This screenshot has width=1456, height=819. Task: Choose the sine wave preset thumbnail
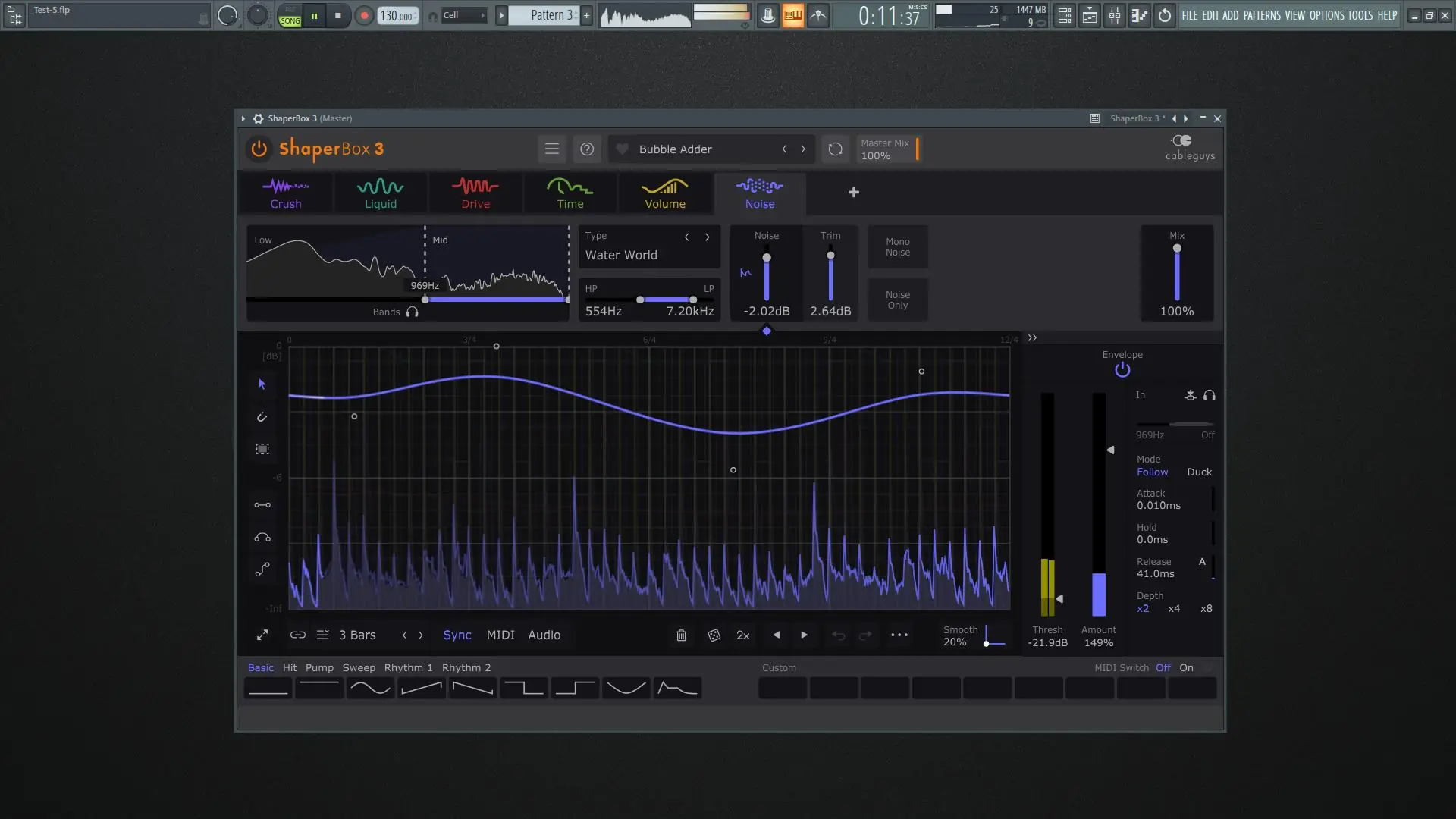pyautogui.click(x=370, y=689)
